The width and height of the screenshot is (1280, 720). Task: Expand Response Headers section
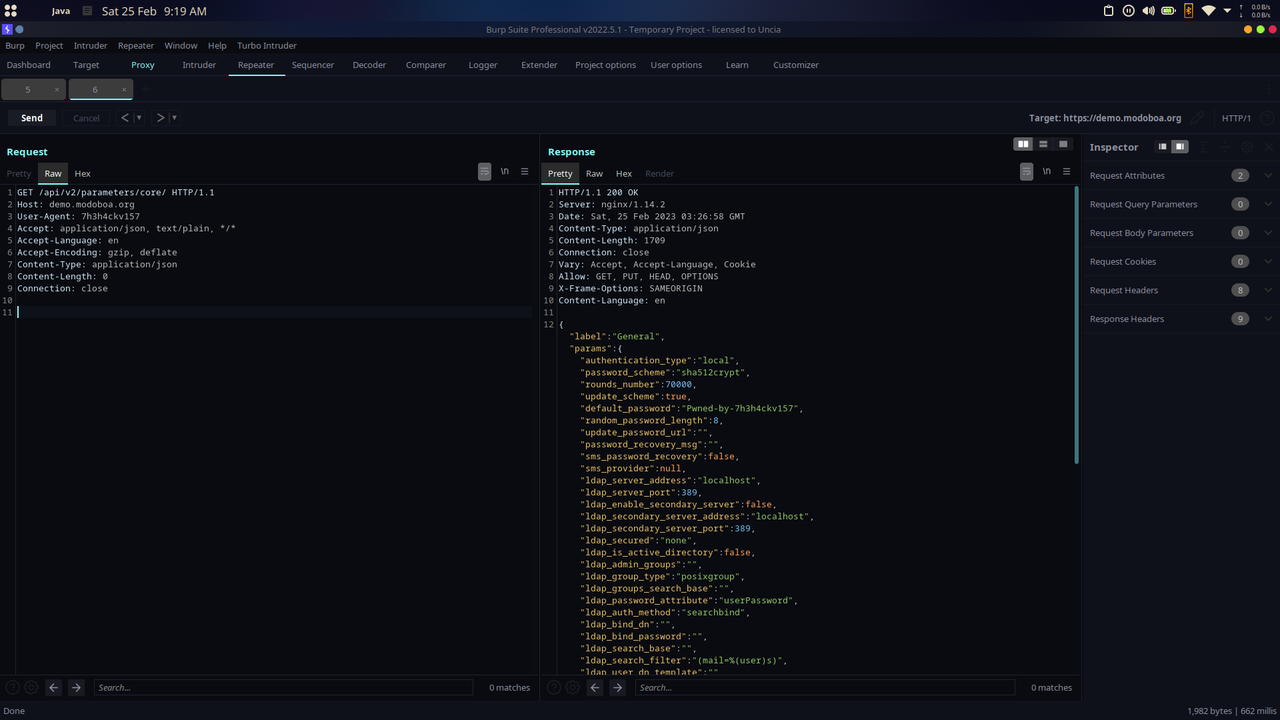coord(1268,319)
